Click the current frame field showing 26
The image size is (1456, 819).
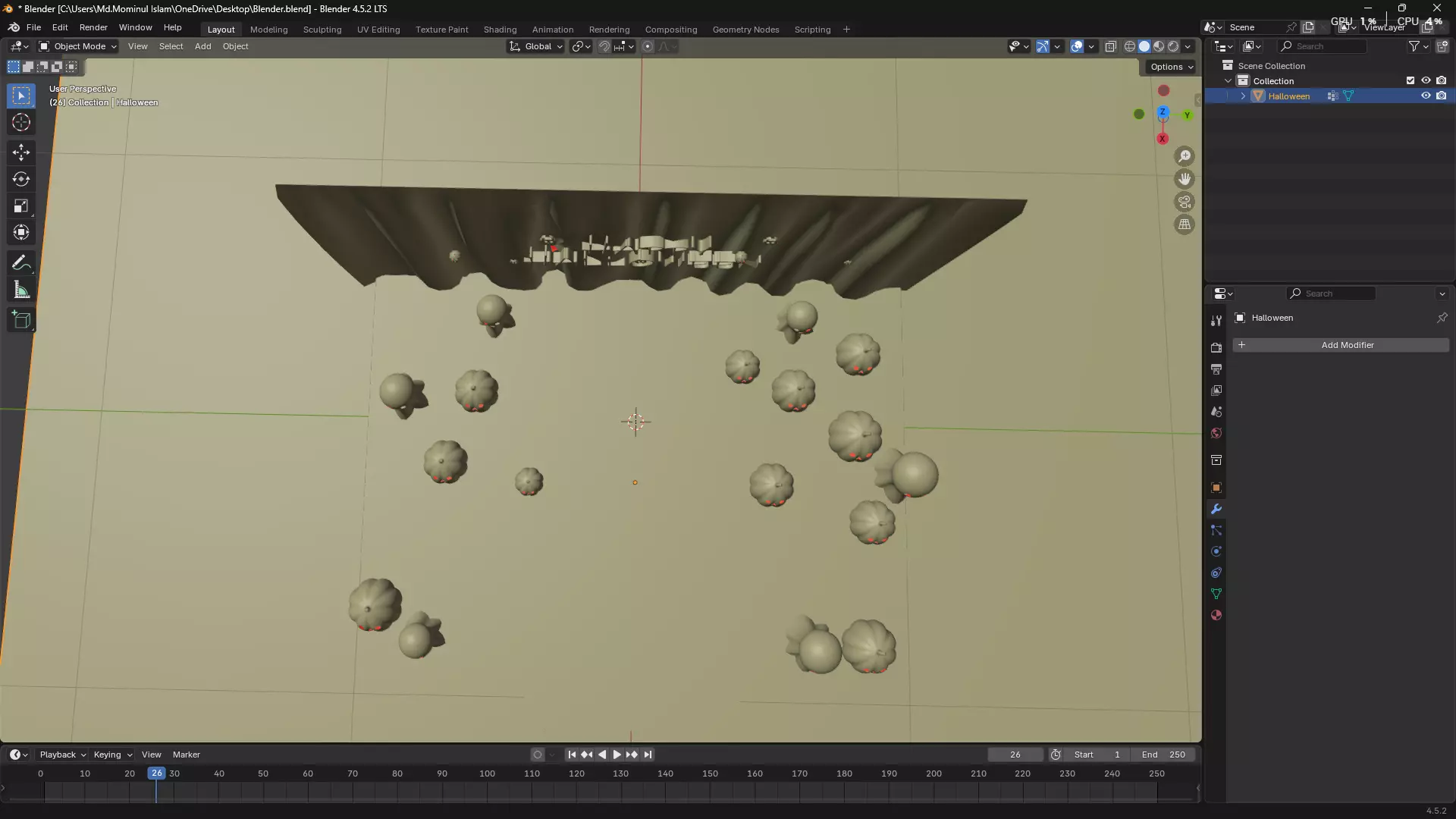pyautogui.click(x=1015, y=755)
